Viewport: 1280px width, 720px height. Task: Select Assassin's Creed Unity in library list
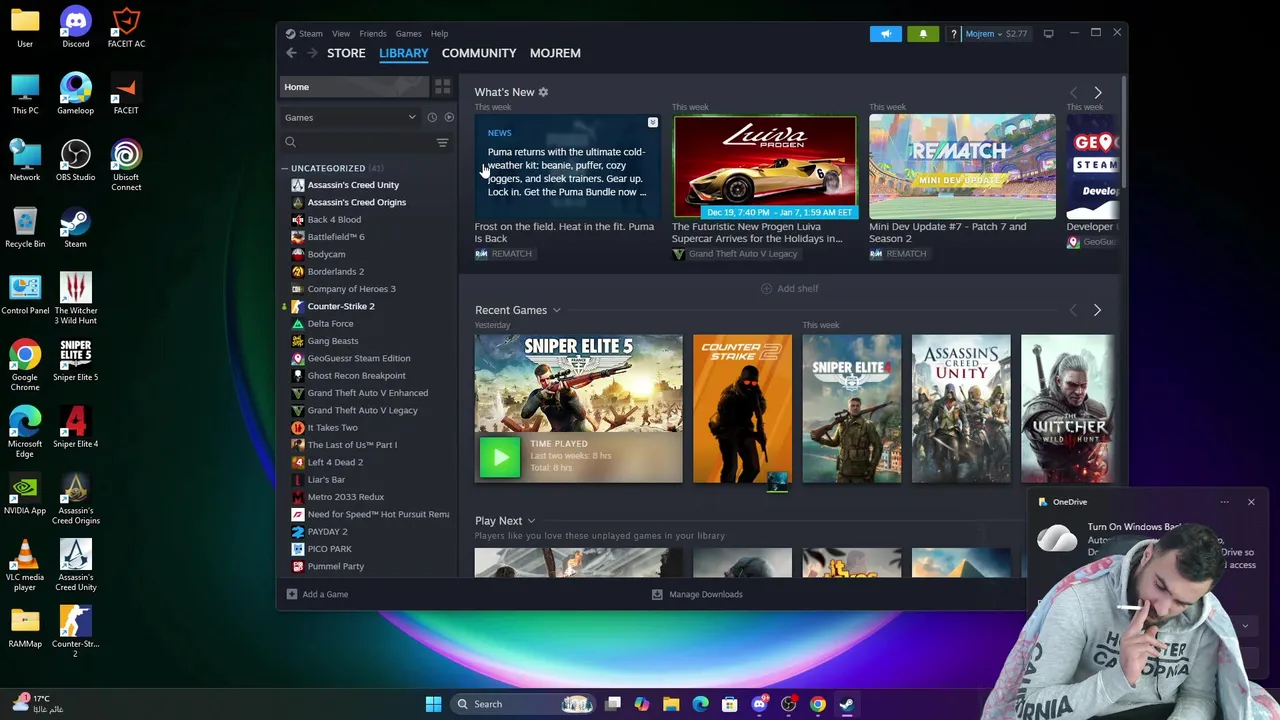click(353, 185)
